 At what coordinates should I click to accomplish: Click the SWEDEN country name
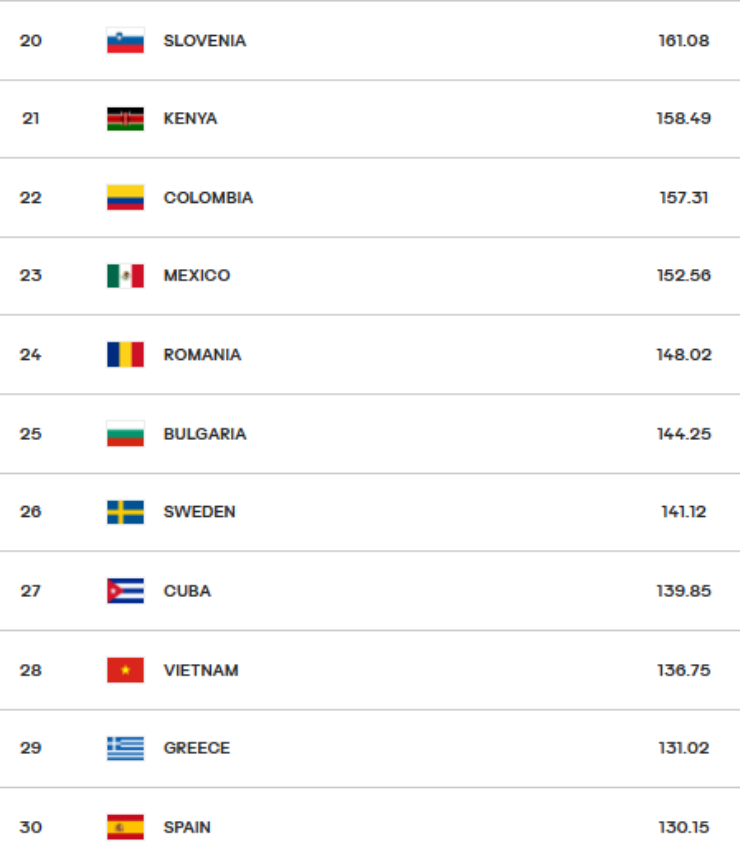199,512
